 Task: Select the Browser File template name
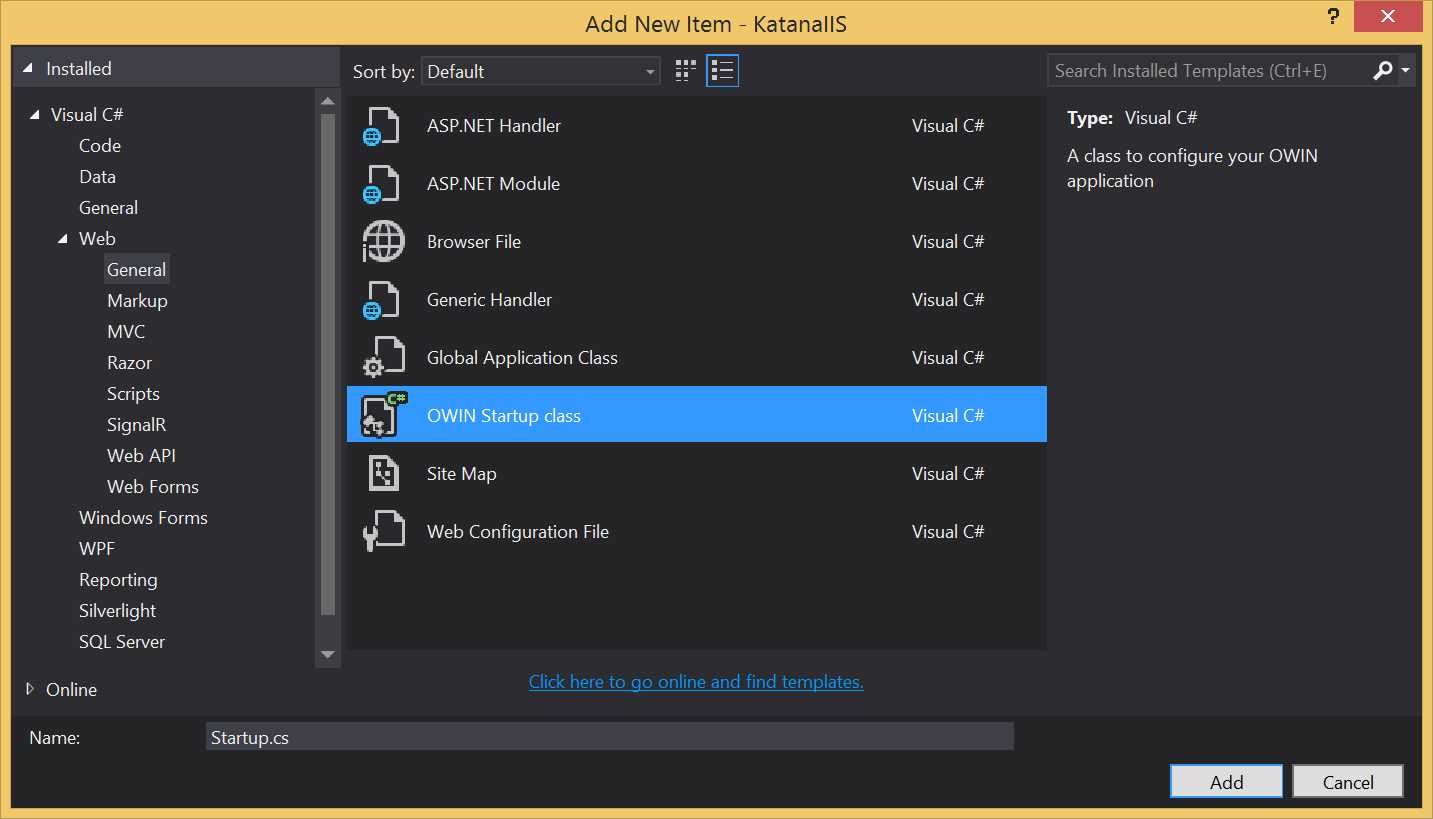474,242
